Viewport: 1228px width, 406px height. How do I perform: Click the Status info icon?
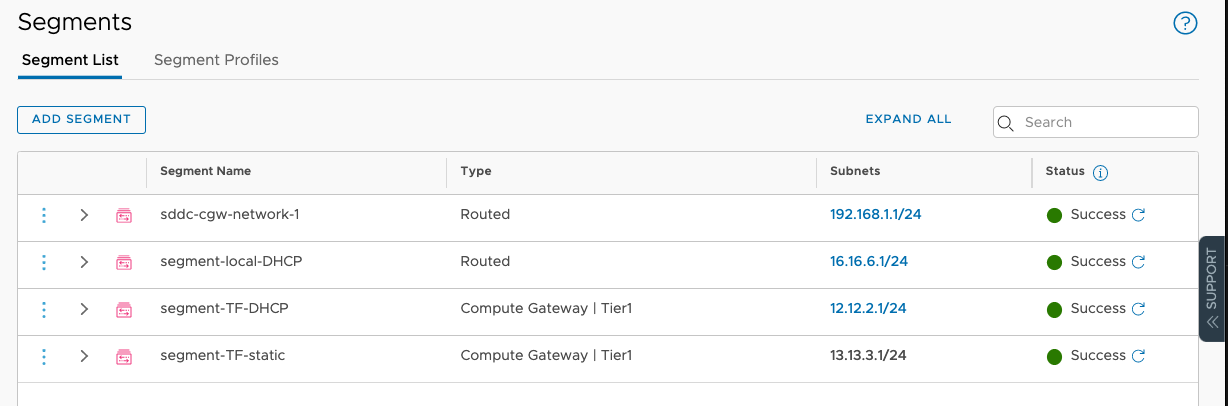[1101, 173]
